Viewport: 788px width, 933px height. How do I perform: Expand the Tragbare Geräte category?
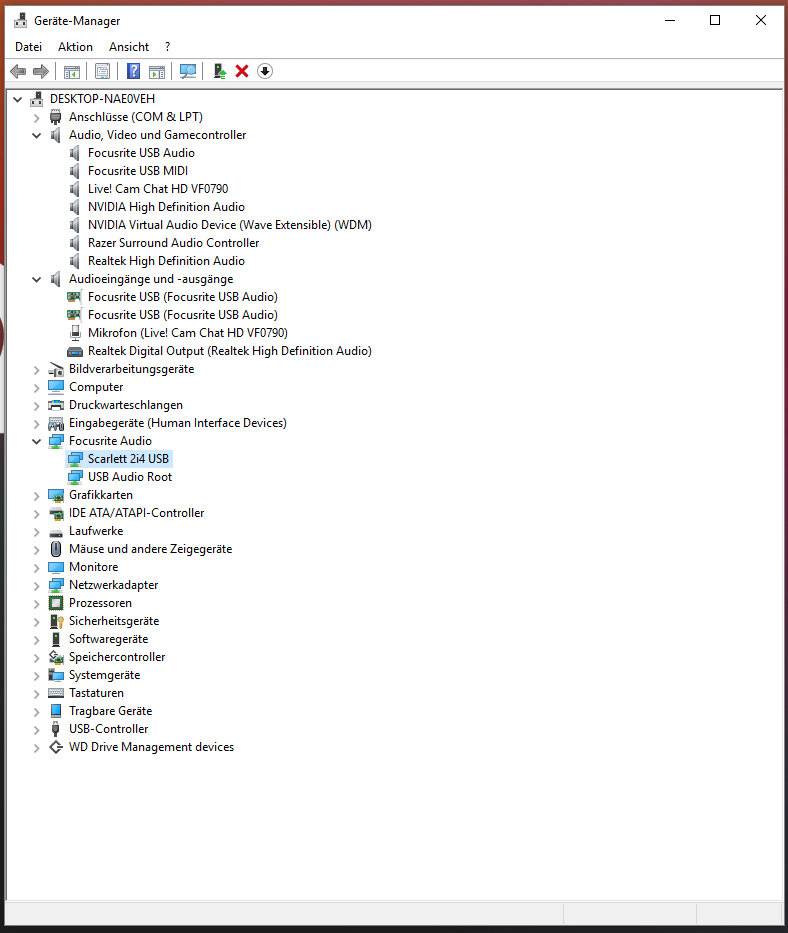(x=36, y=712)
